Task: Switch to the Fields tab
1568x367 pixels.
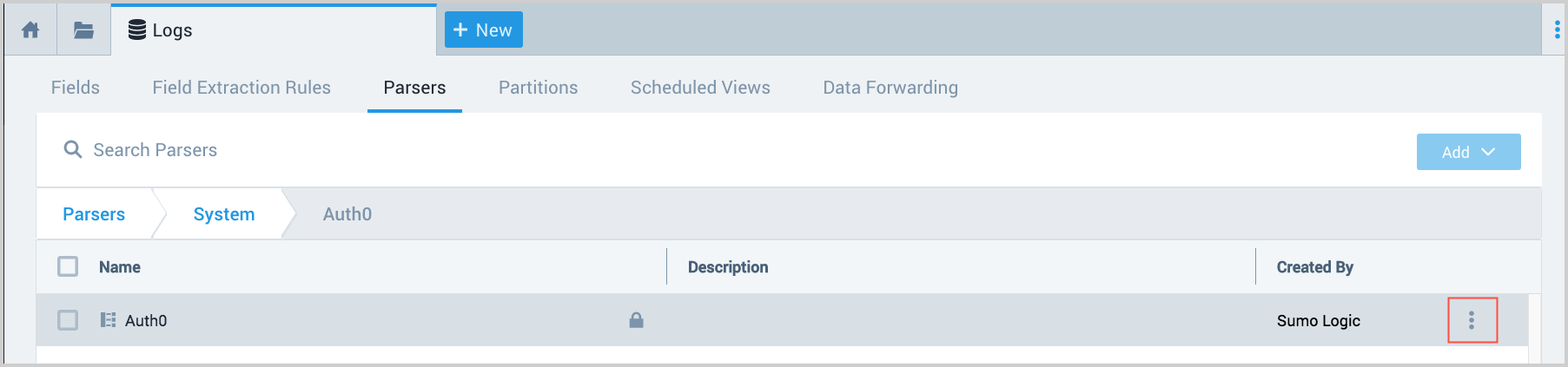Action: click(x=76, y=88)
